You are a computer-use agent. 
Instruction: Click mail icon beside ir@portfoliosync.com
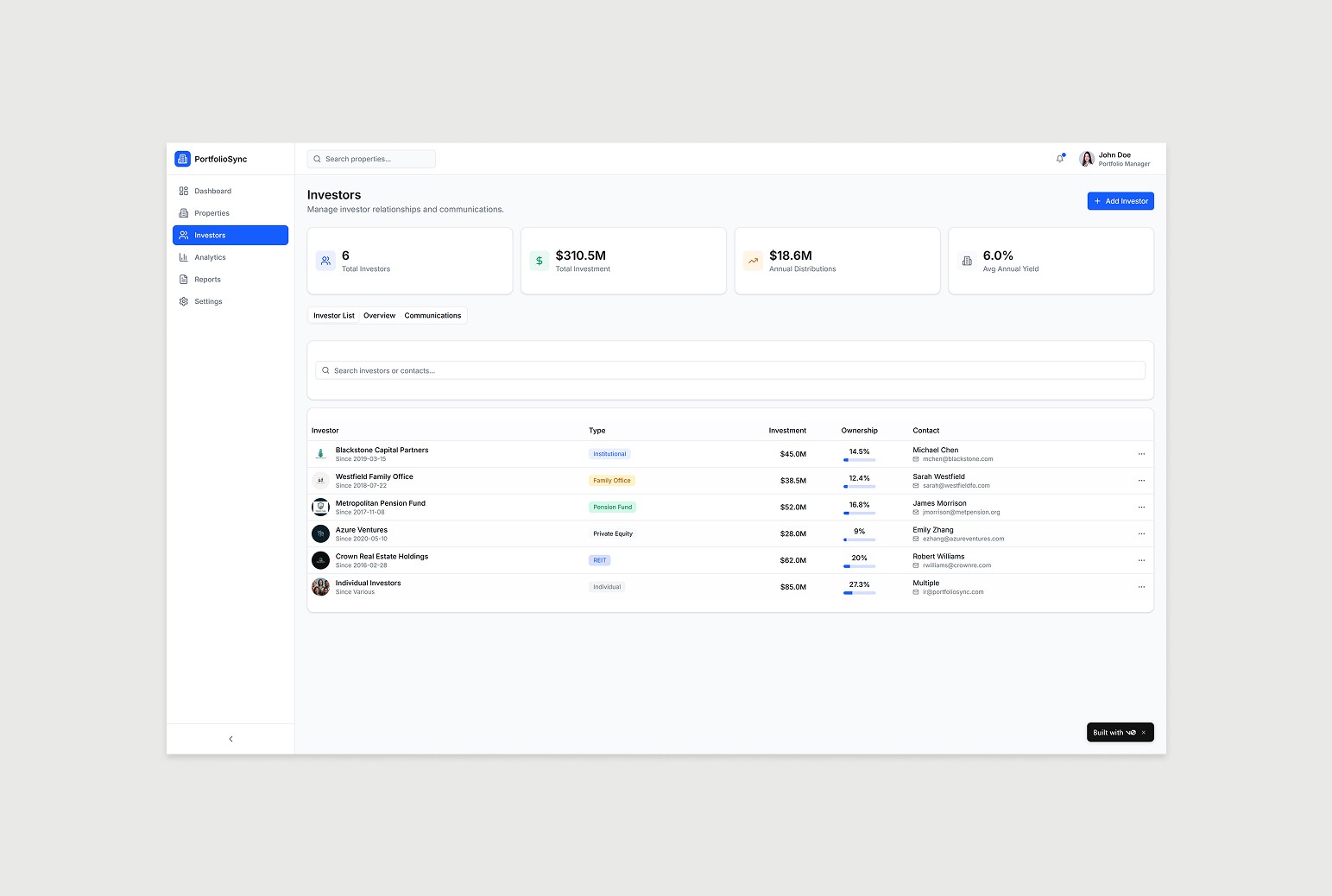(916, 593)
